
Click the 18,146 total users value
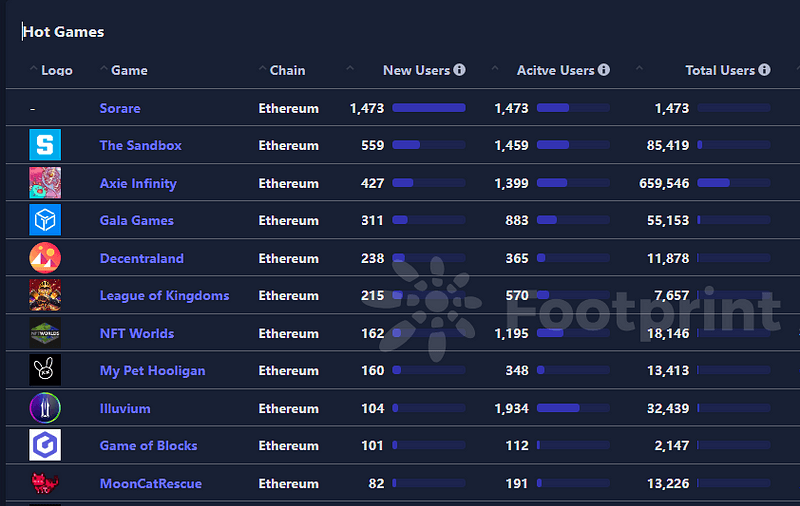(668, 333)
